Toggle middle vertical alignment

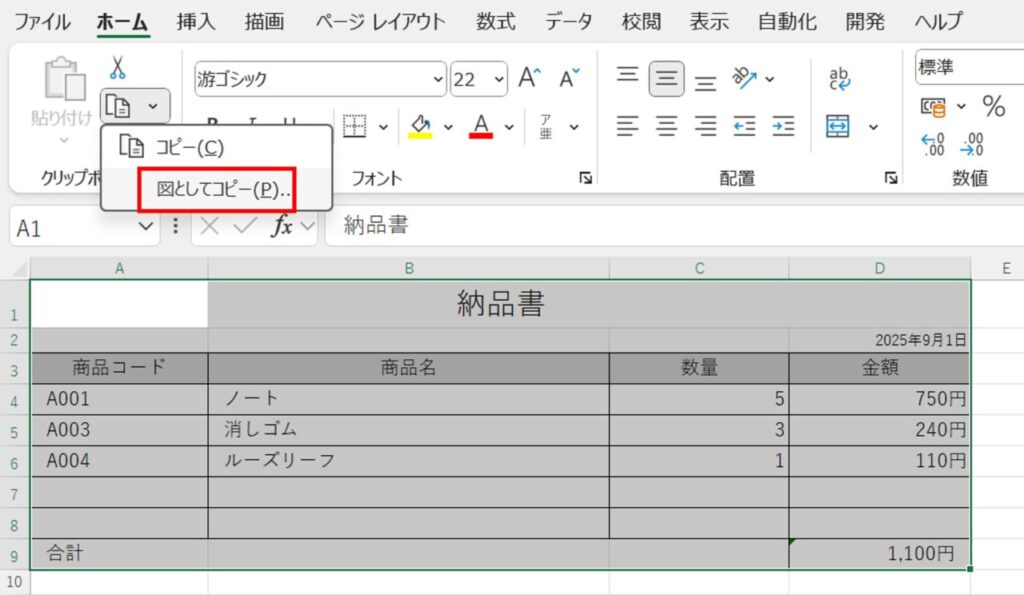(x=666, y=78)
